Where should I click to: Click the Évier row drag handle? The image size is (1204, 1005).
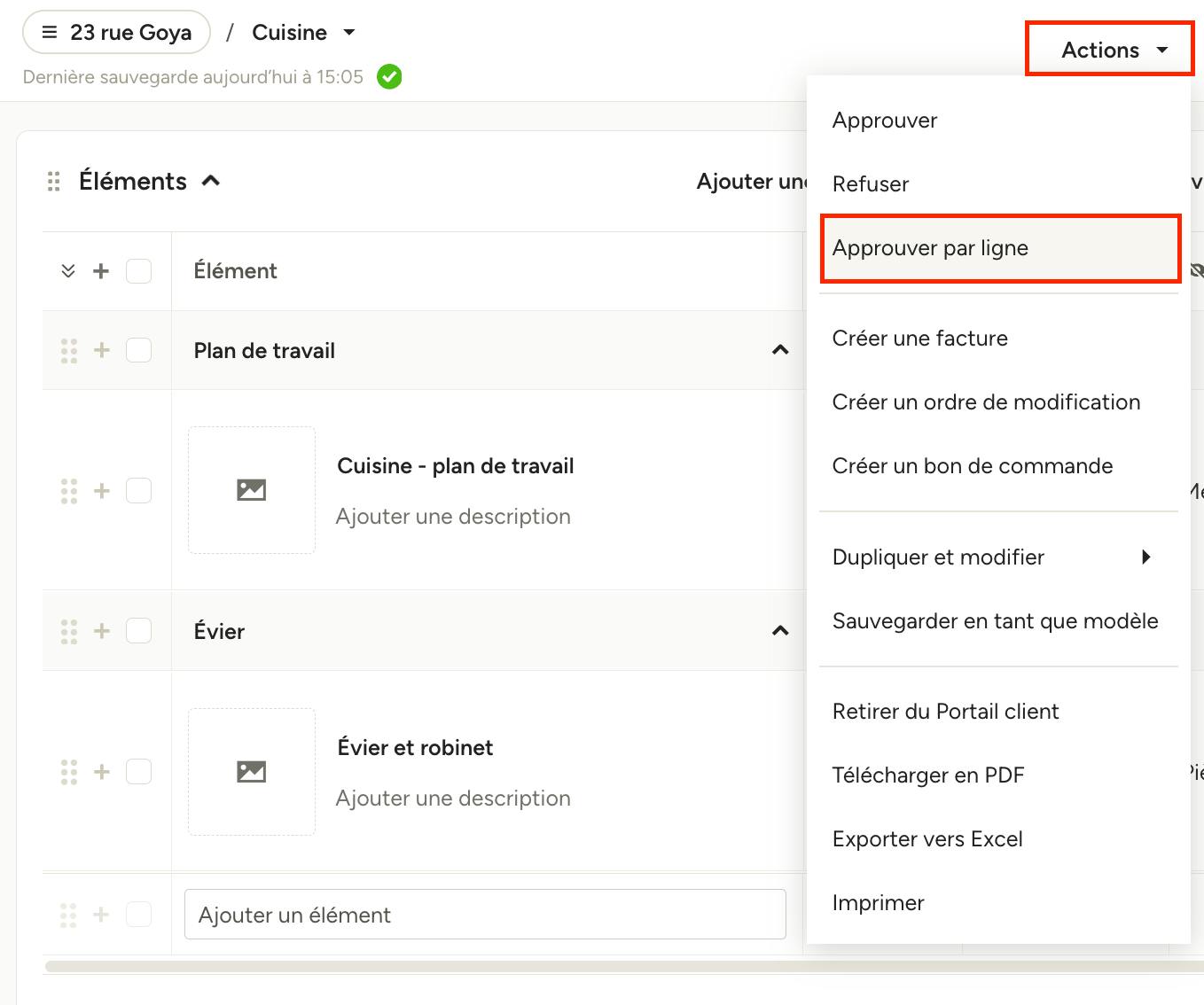coord(69,631)
